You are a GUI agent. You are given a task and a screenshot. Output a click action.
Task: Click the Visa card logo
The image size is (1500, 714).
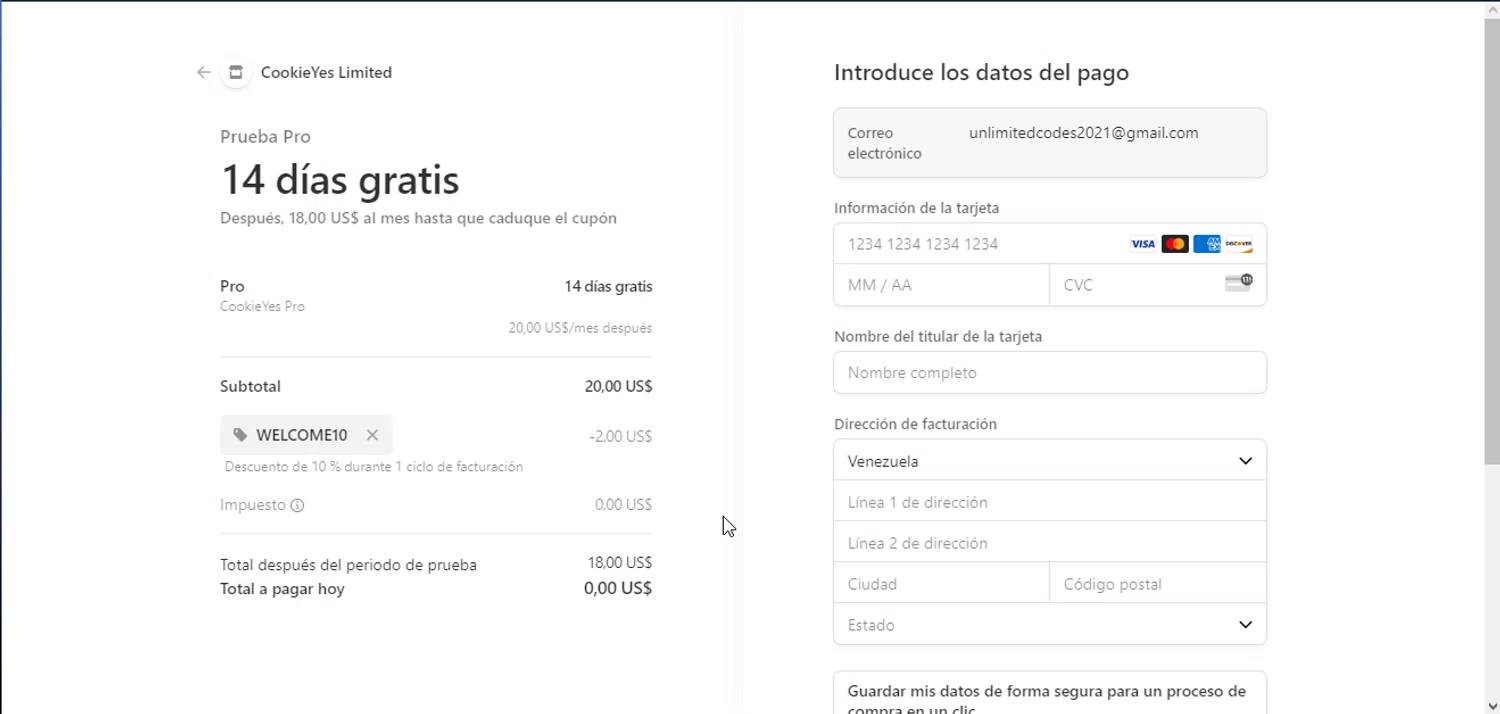(x=1143, y=244)
